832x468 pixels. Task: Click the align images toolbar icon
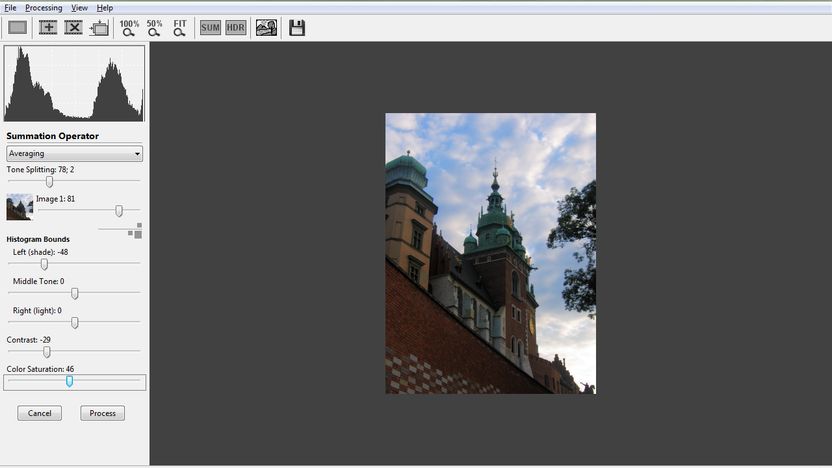[x=99, y=28]
